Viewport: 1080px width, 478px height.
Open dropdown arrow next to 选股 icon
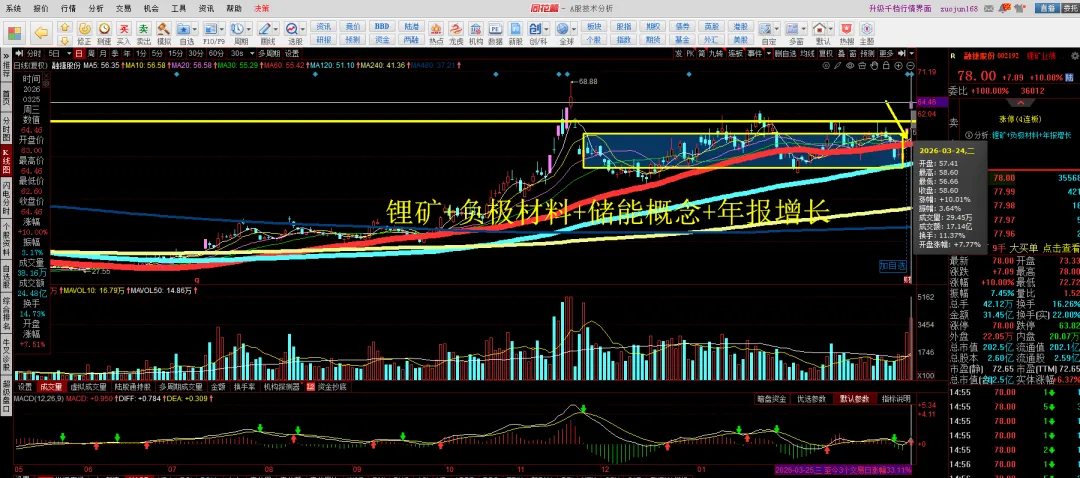point(302,29)
